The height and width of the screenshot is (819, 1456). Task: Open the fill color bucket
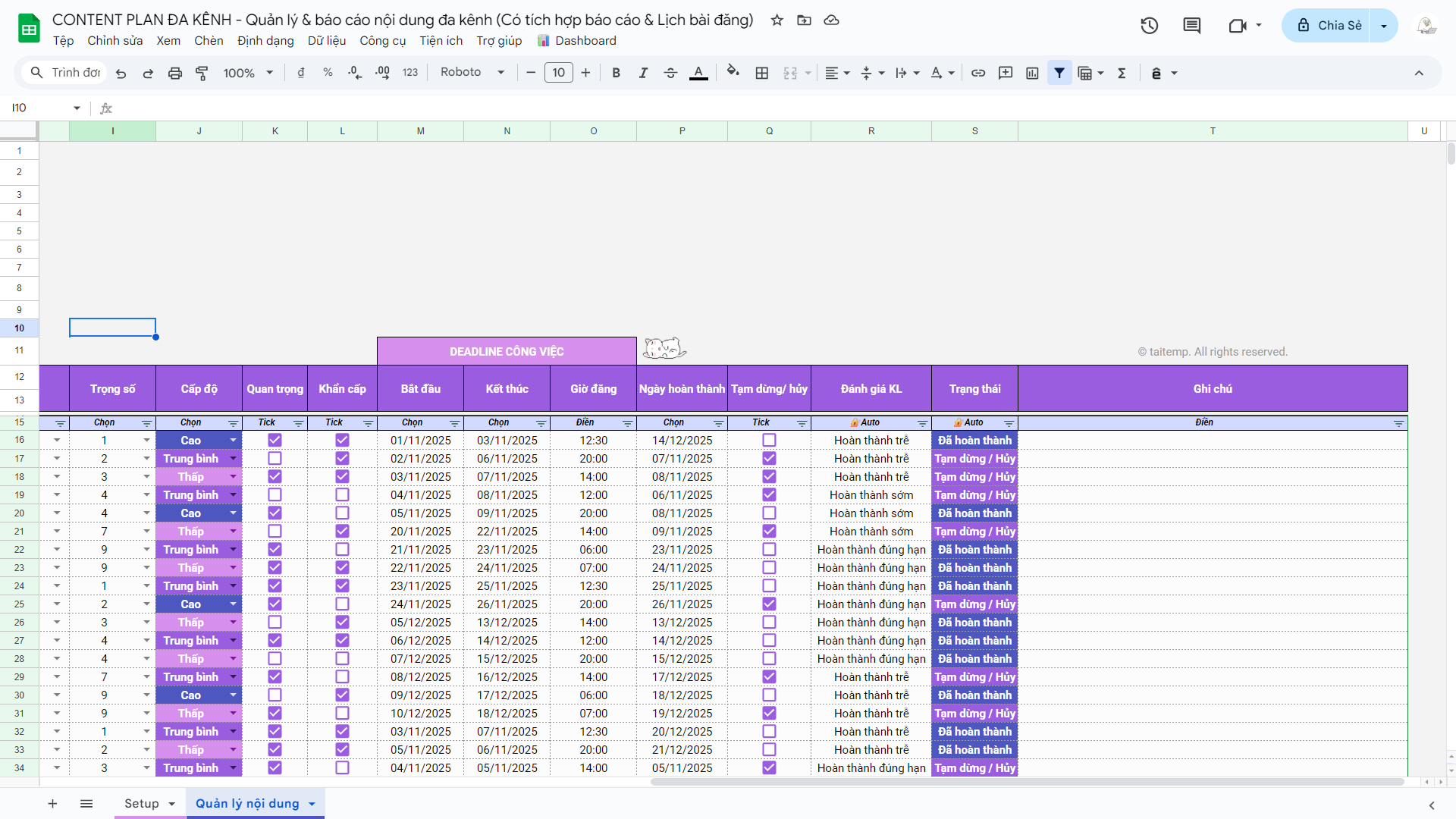(x=733, y=71)
